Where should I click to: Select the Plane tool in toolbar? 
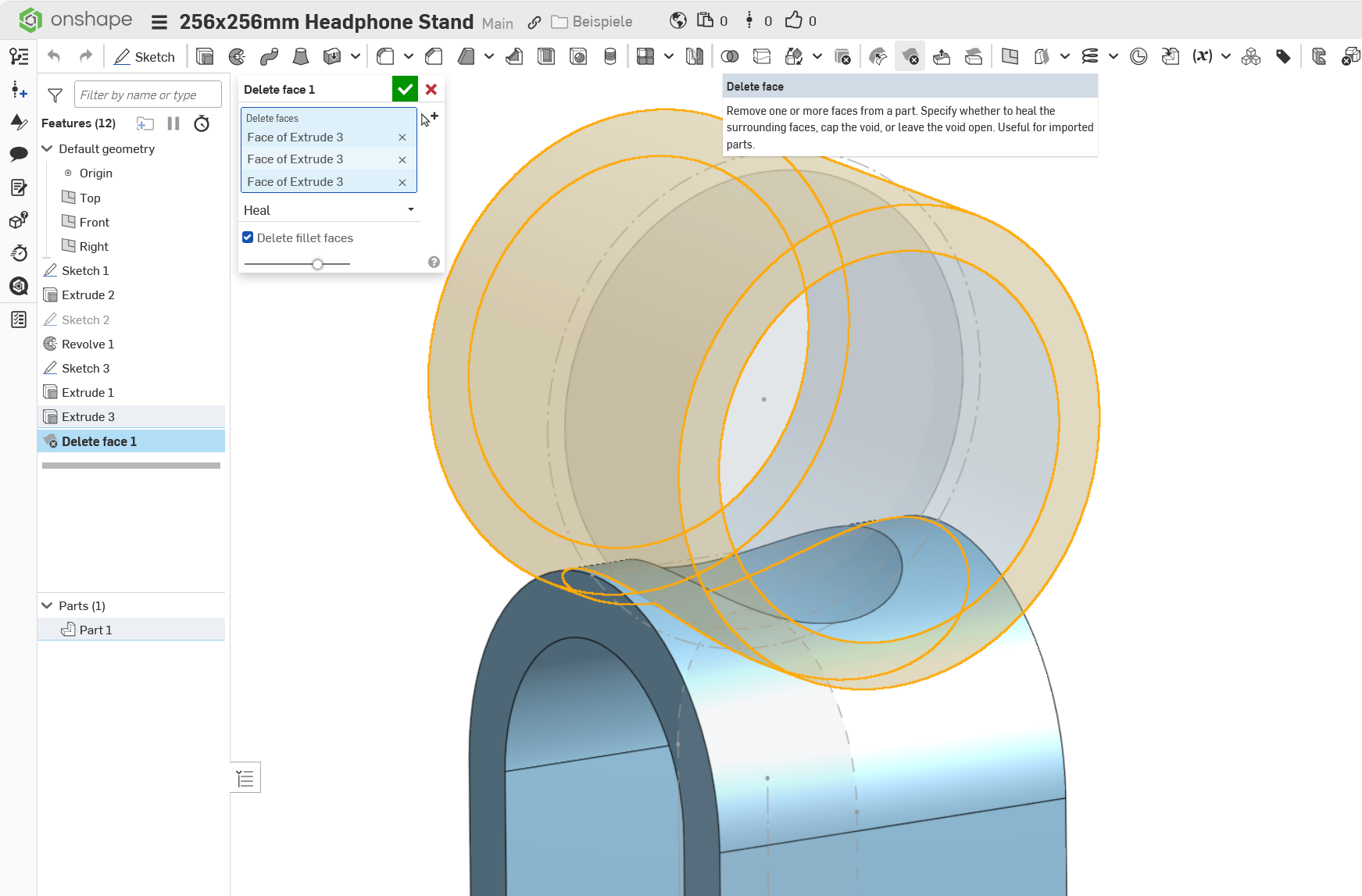1010,56
